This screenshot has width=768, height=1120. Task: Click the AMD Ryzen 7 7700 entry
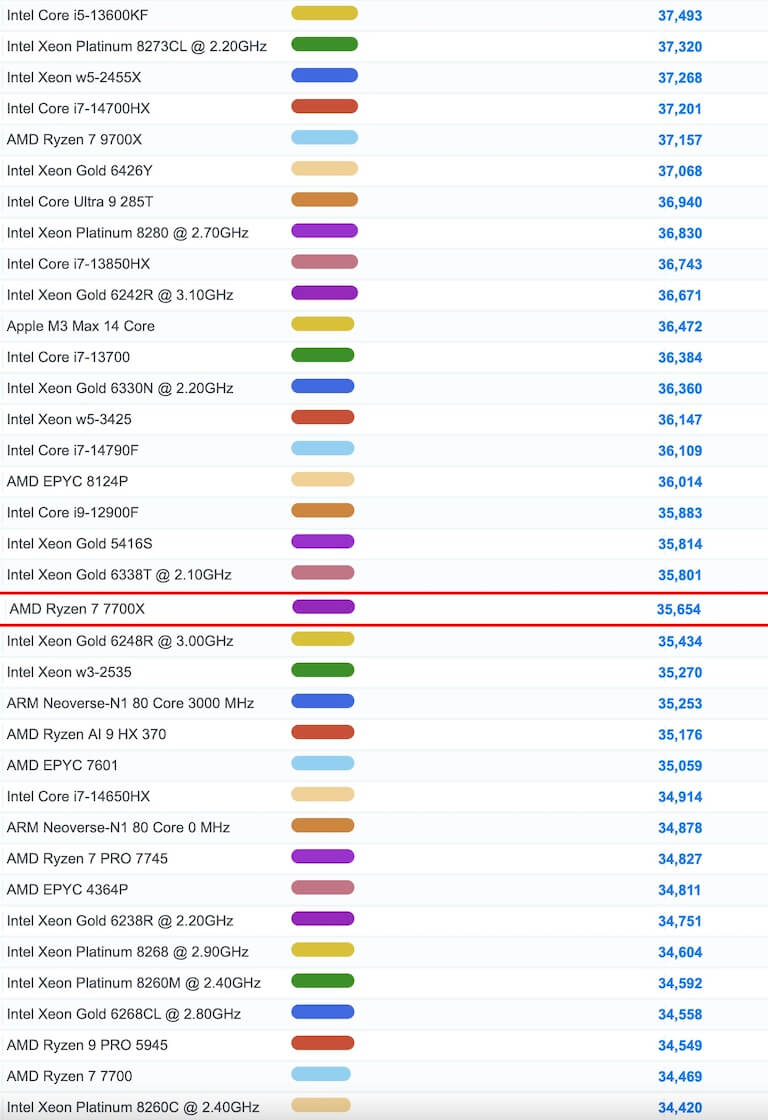tap(69, 1076)
